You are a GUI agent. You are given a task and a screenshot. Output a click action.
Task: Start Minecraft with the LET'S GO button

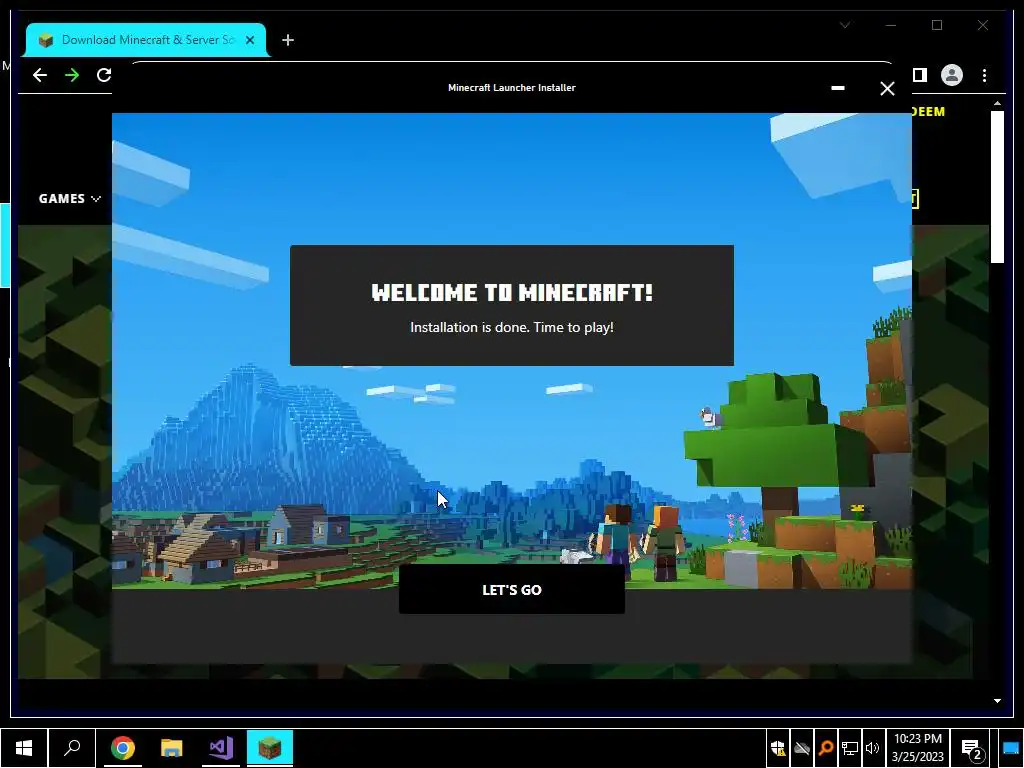pyautogui.click(x=511, y=589)
